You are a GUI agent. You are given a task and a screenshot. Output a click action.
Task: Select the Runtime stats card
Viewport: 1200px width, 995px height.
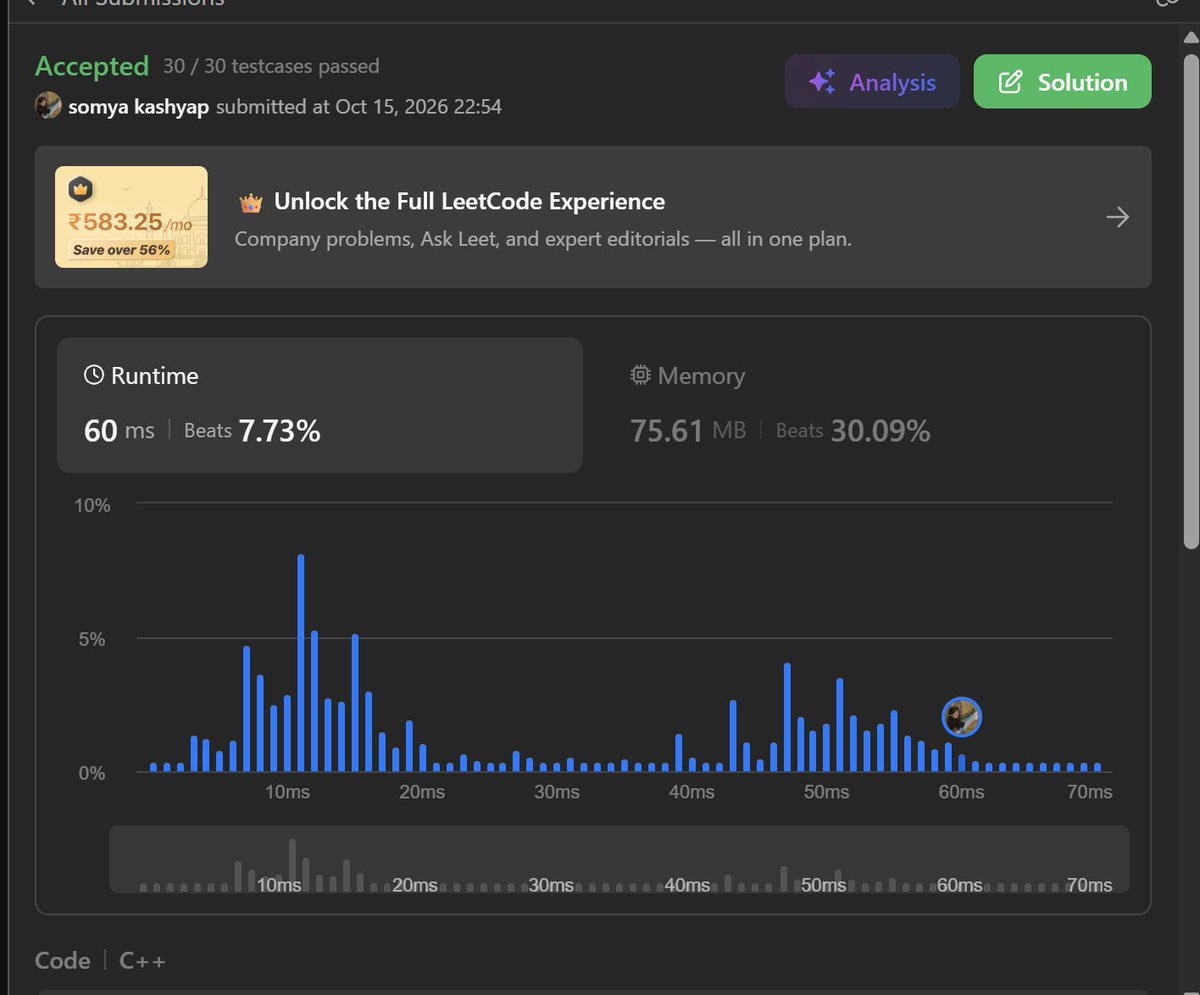(320, 405)
